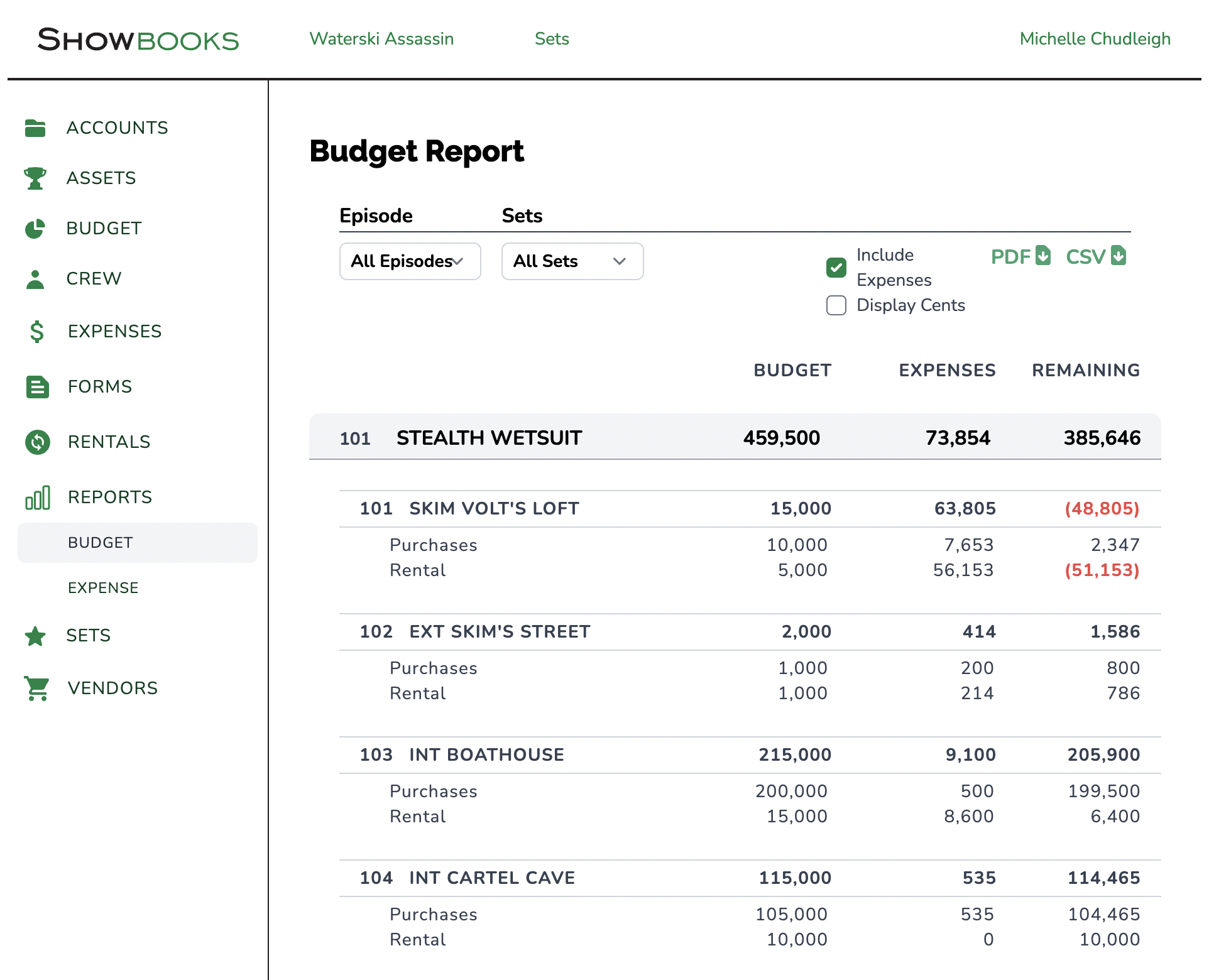Image resolution: width=1209 pixels, height=980 pixels.
Task: Select the Budget report submenu item
Action: tap(138, 543)
